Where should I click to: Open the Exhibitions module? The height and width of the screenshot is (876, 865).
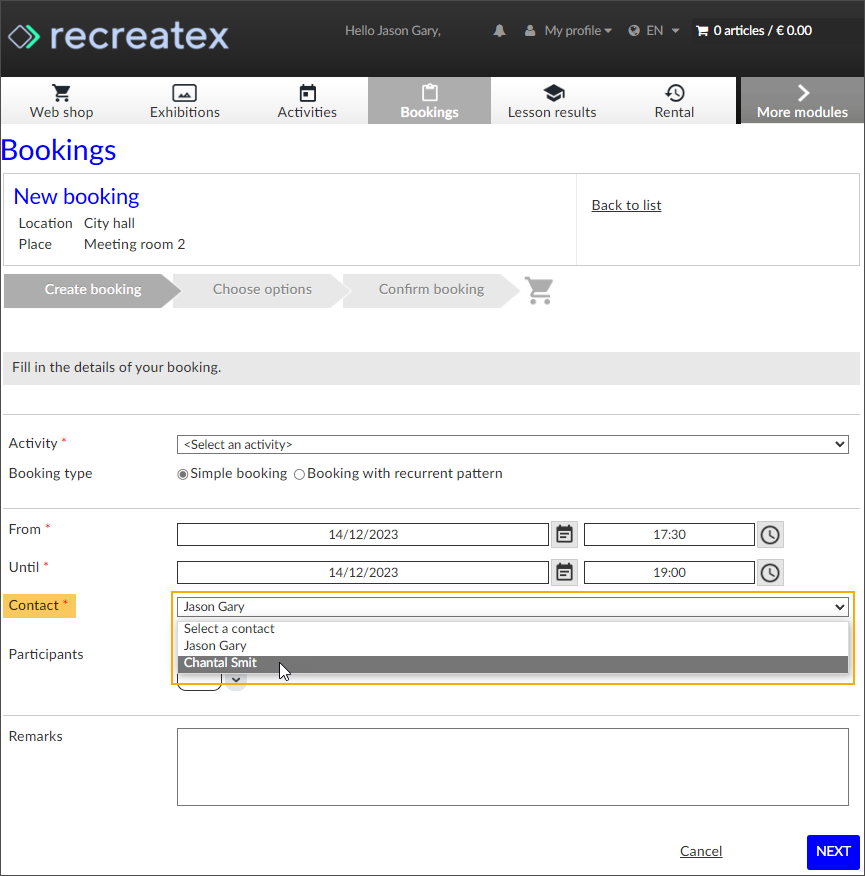184,100
